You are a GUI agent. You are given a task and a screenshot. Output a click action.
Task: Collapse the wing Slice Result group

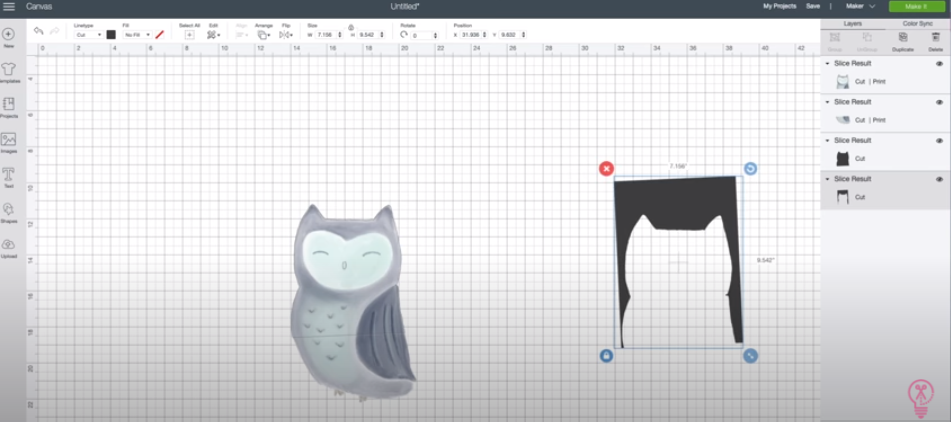coord(827,102)
